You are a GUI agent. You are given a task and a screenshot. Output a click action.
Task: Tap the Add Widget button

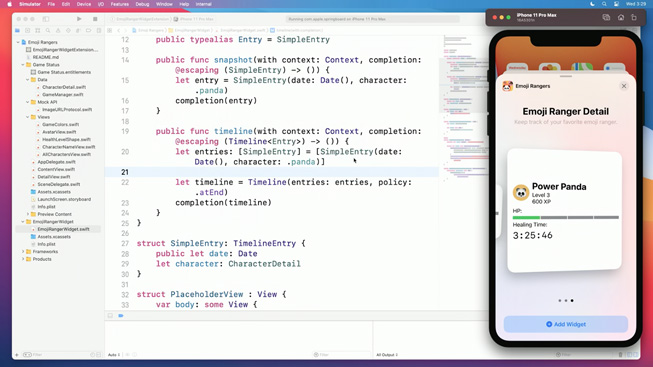click(x=566, y=324)
